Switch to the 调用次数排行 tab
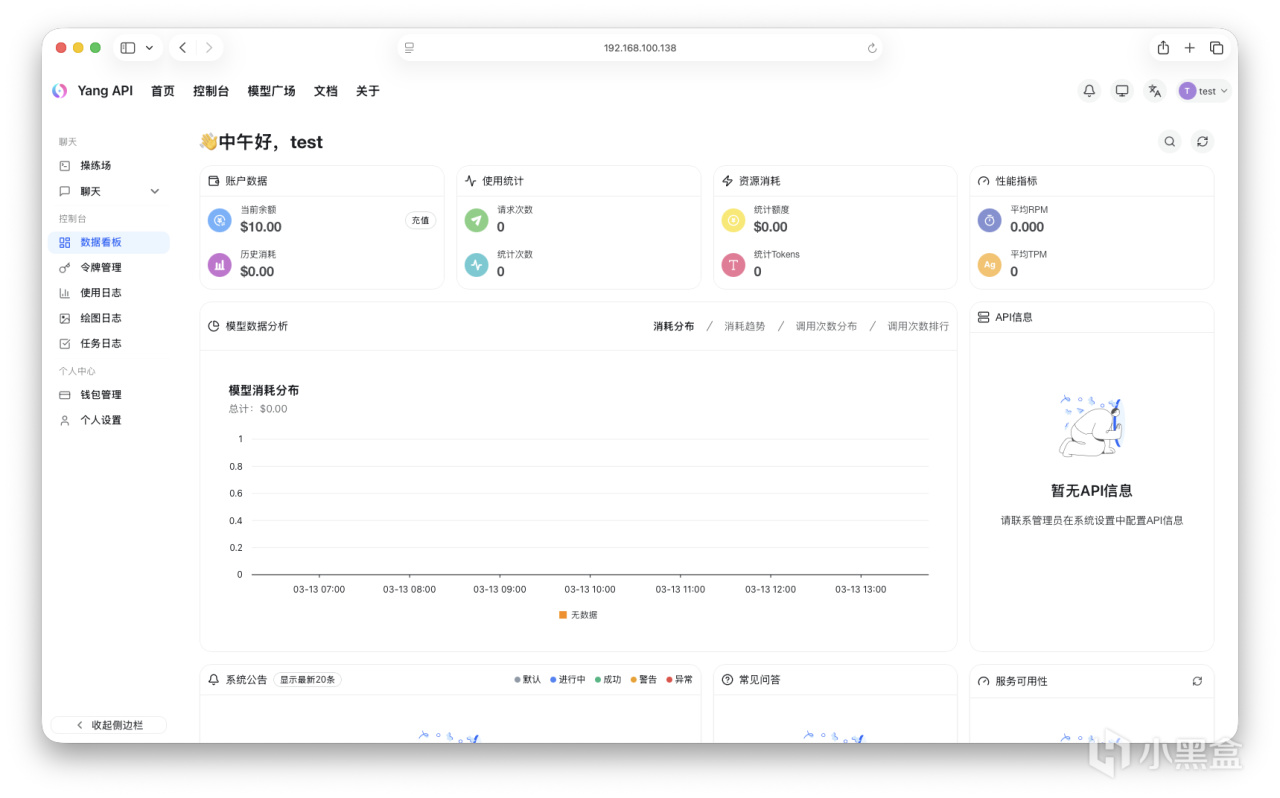1280x798 pixels. pos(918,326)
